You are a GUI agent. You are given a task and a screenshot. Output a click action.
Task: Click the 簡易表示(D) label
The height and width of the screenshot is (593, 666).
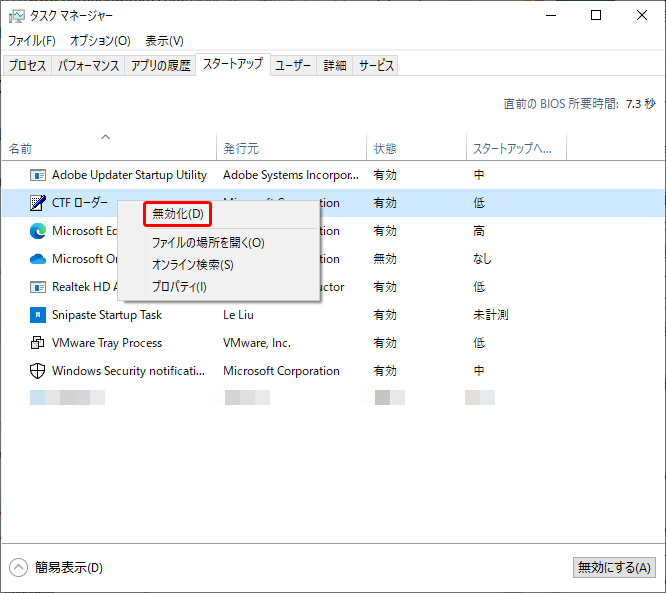click(x=69, y=568)
